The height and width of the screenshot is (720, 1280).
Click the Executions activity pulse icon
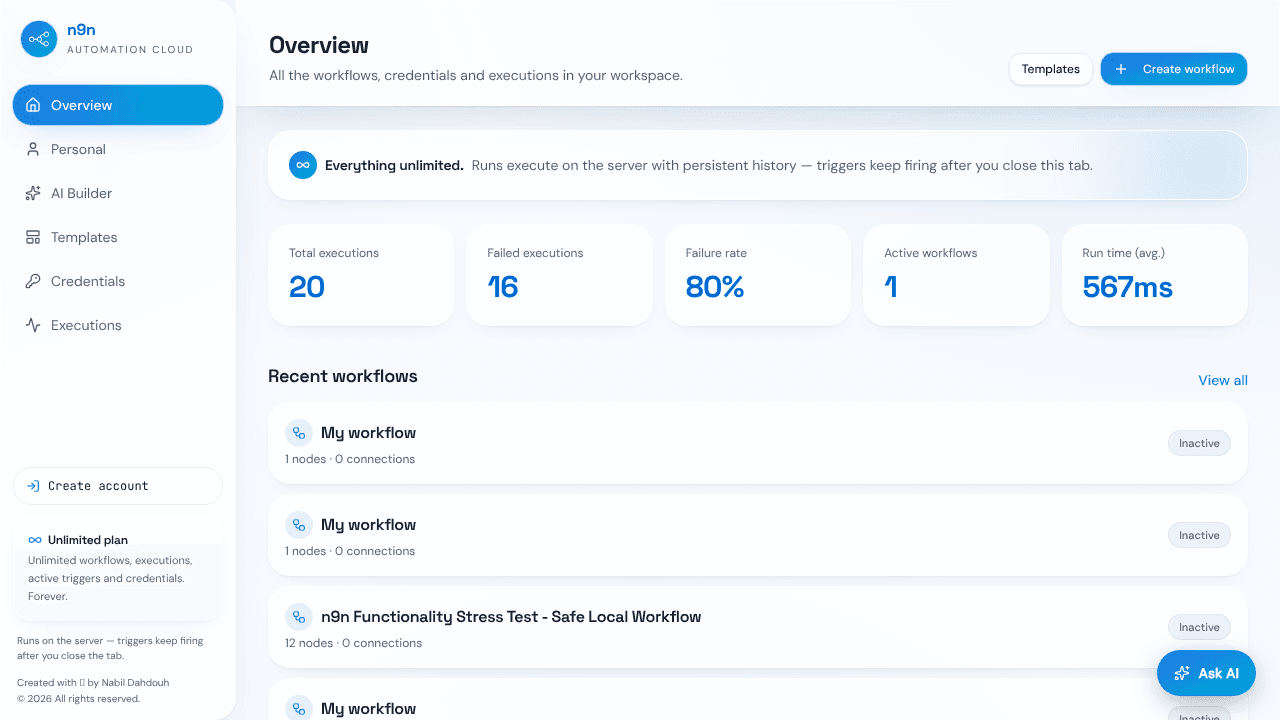tap(33, 325)
